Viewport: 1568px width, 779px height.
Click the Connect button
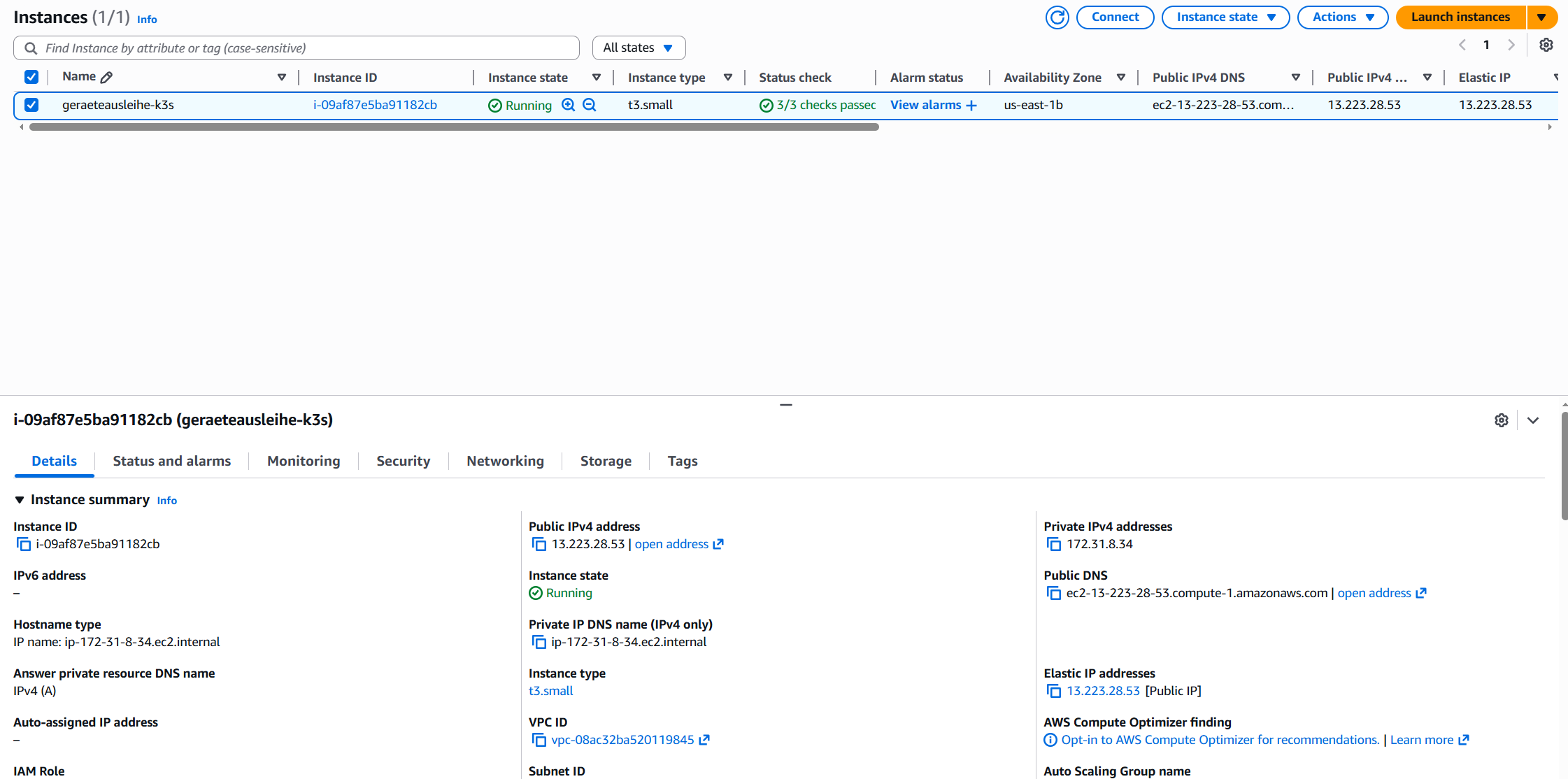click(1115, 17)
